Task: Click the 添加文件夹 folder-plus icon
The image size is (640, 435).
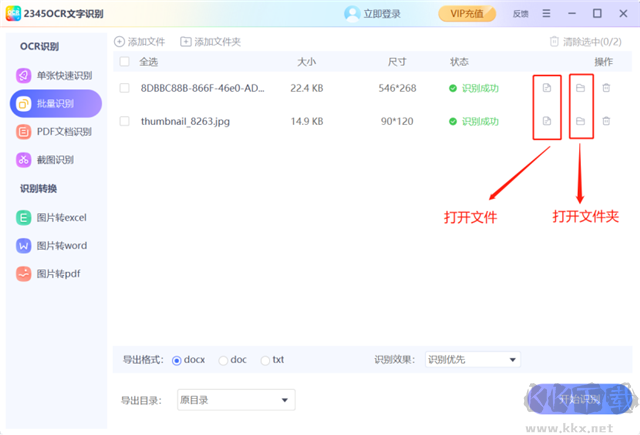Action: [x=186, y=42]
